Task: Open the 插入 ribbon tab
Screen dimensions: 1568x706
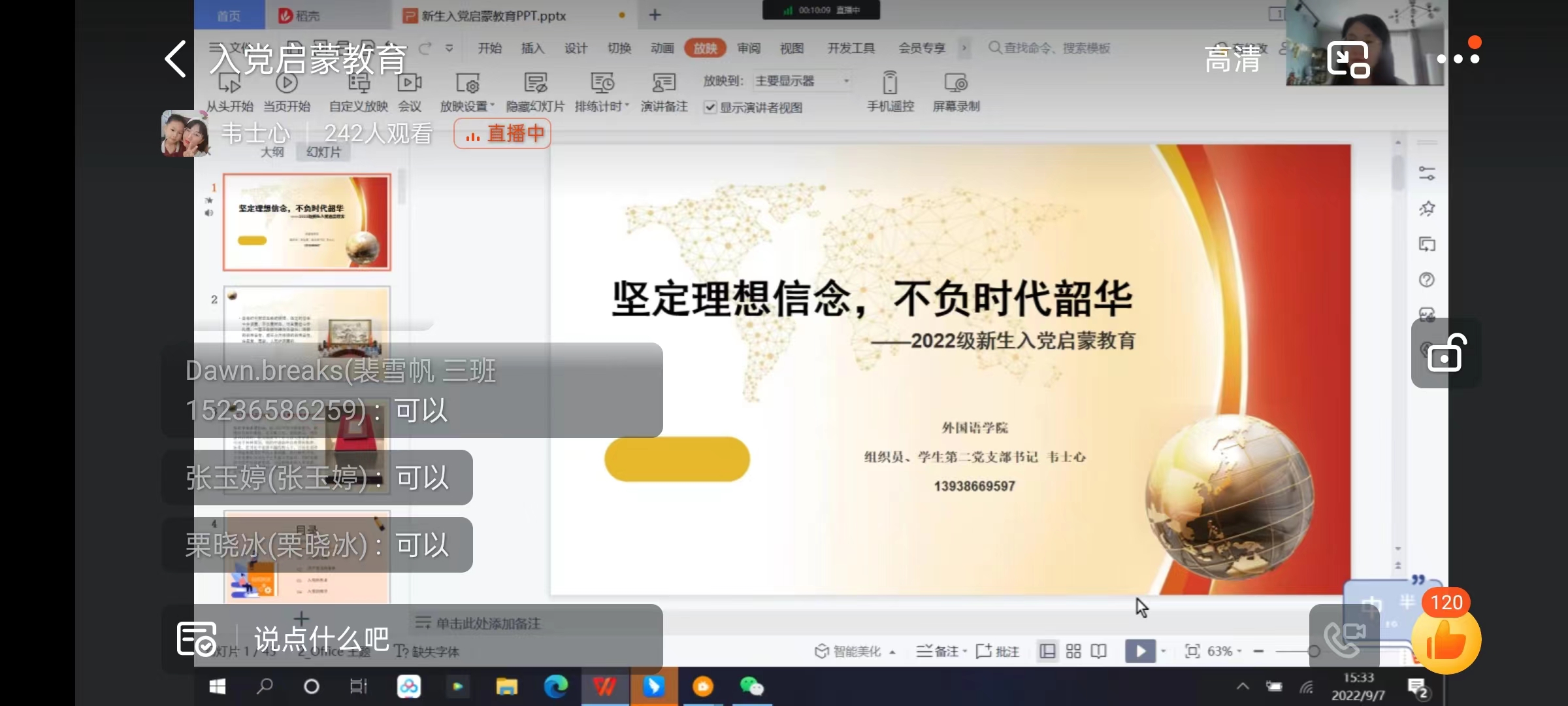Action: click(532, 48)
